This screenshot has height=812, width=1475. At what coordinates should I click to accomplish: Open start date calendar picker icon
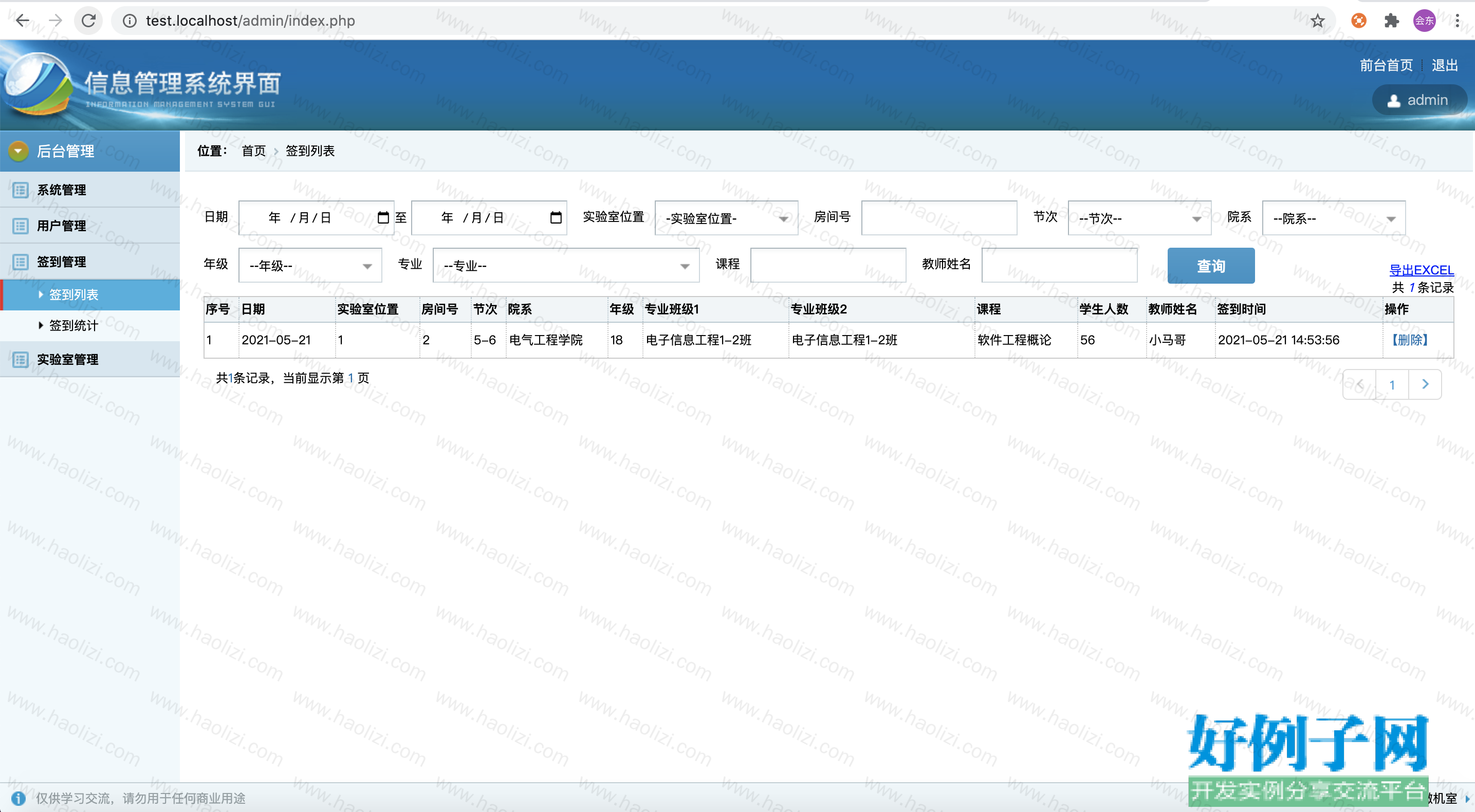383,217
